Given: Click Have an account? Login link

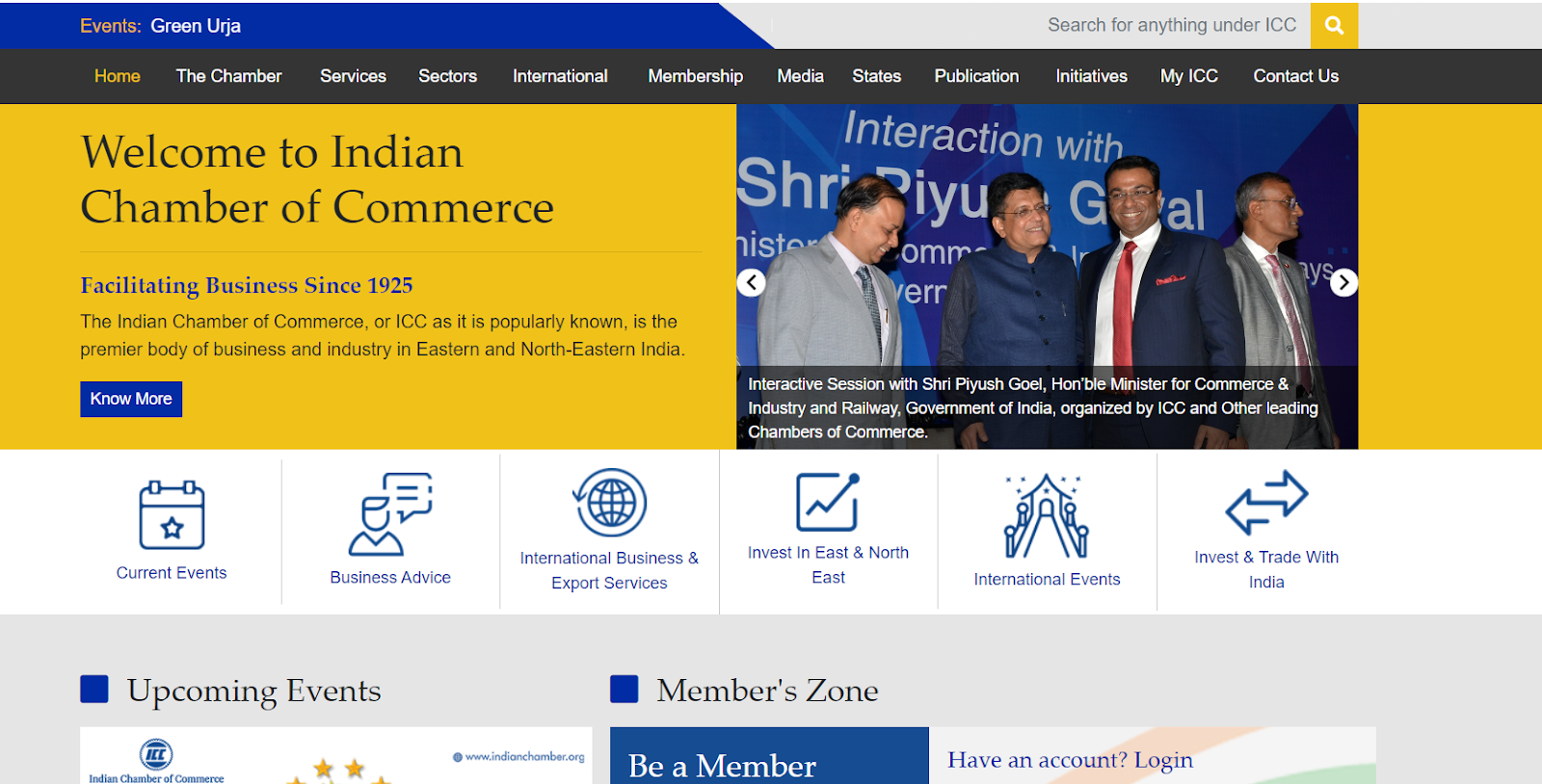Looking at the screenshot, I should click(x=1070, y=760).
